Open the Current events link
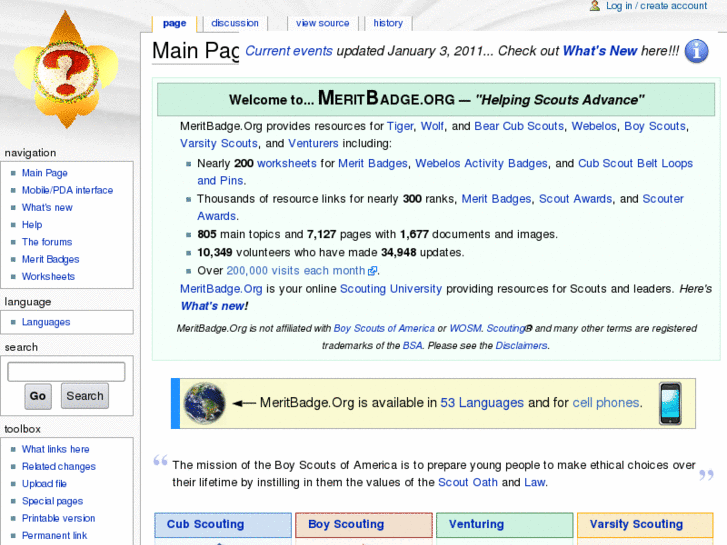Image resolution: width=727 pixels, height=545 pixels. point(289,51)
